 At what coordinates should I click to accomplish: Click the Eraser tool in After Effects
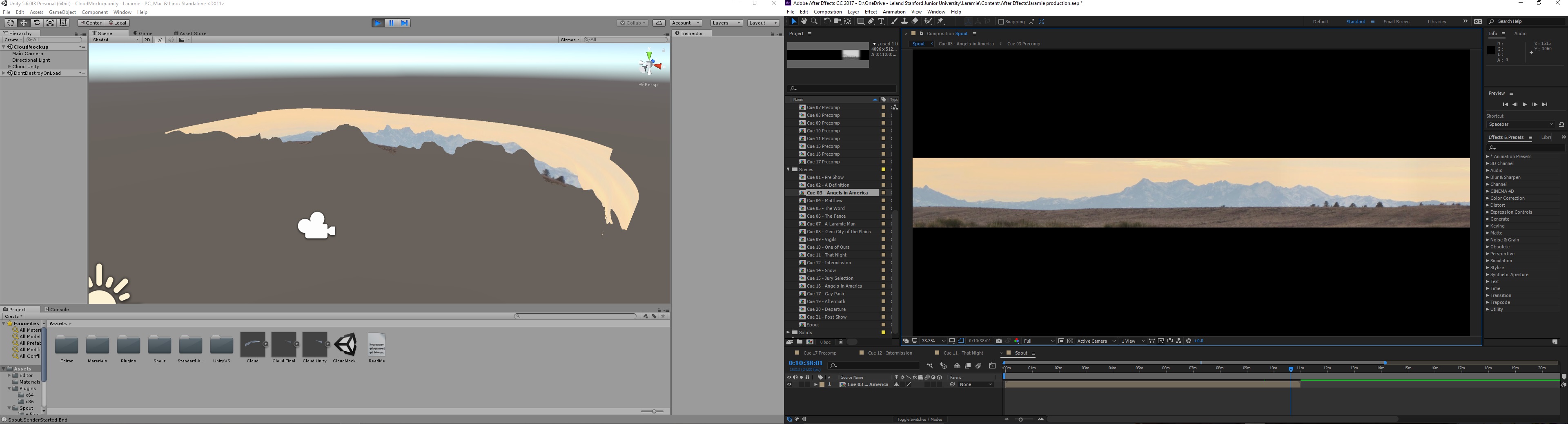[x=915, y=21]
